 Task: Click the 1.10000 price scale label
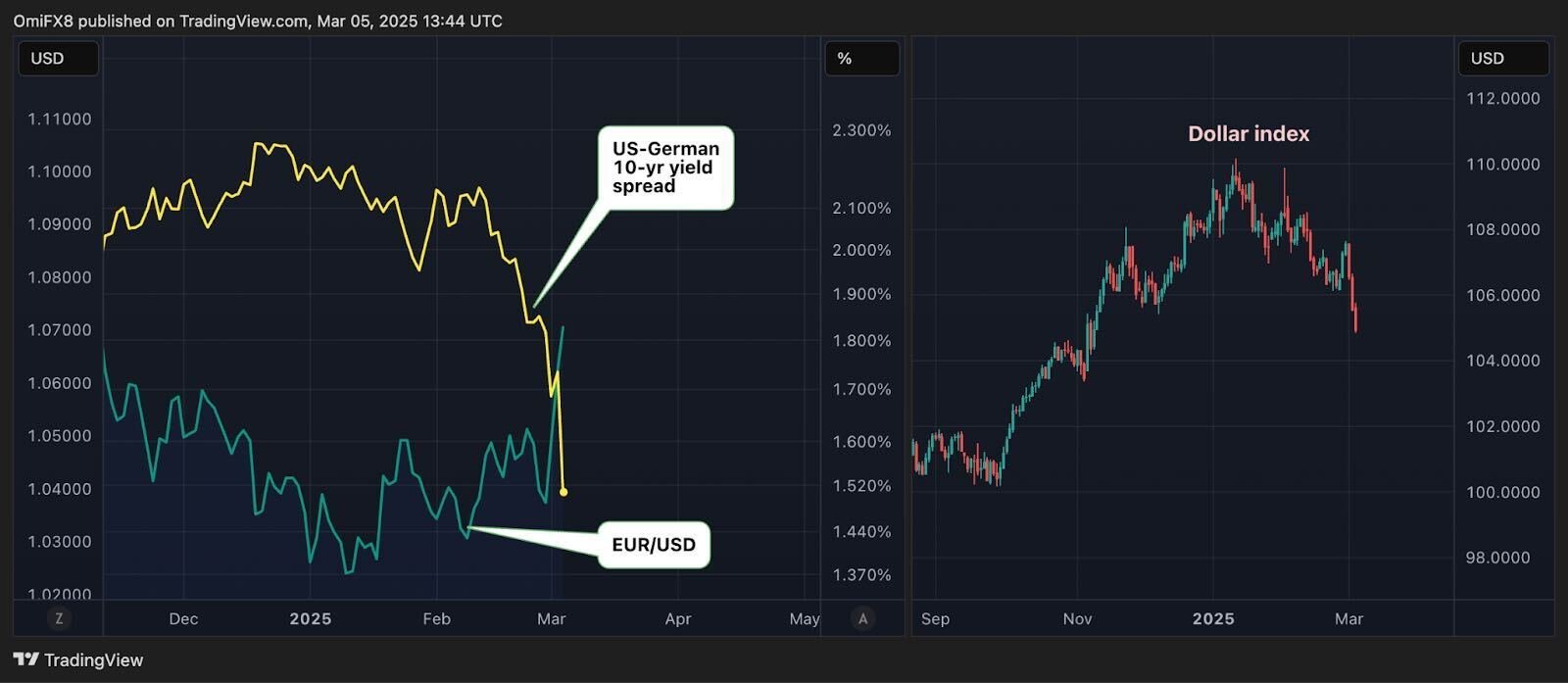[x=60, y=171]
